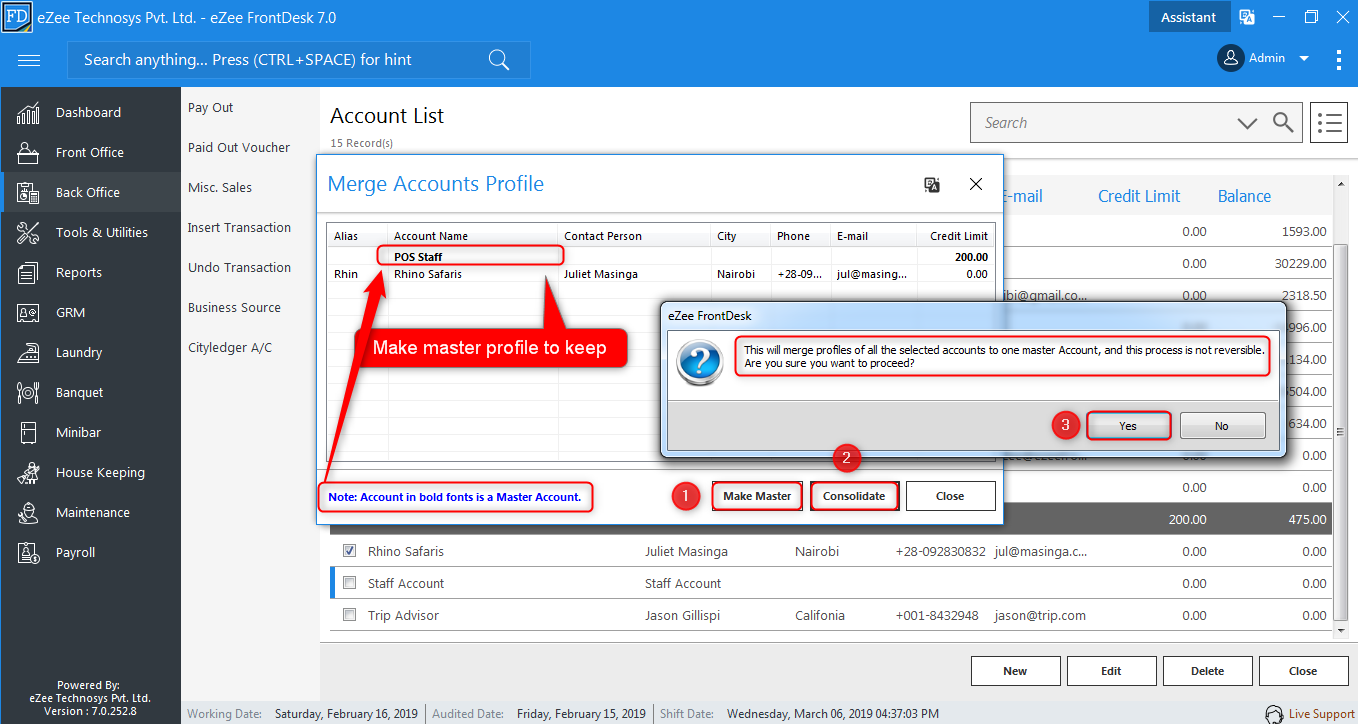Viewport: 1358px width, 724px height.
Task: Click translate icon in Merge Accounts dialog
Action: coord(932,184)
